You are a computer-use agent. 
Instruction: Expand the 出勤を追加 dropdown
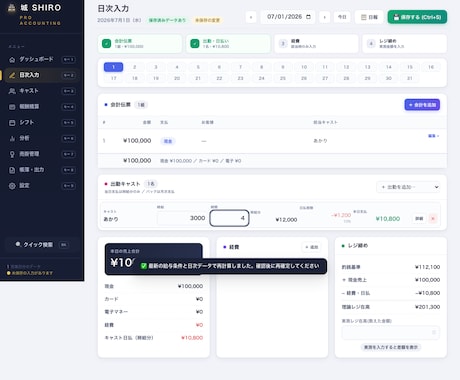coord(409,187)
